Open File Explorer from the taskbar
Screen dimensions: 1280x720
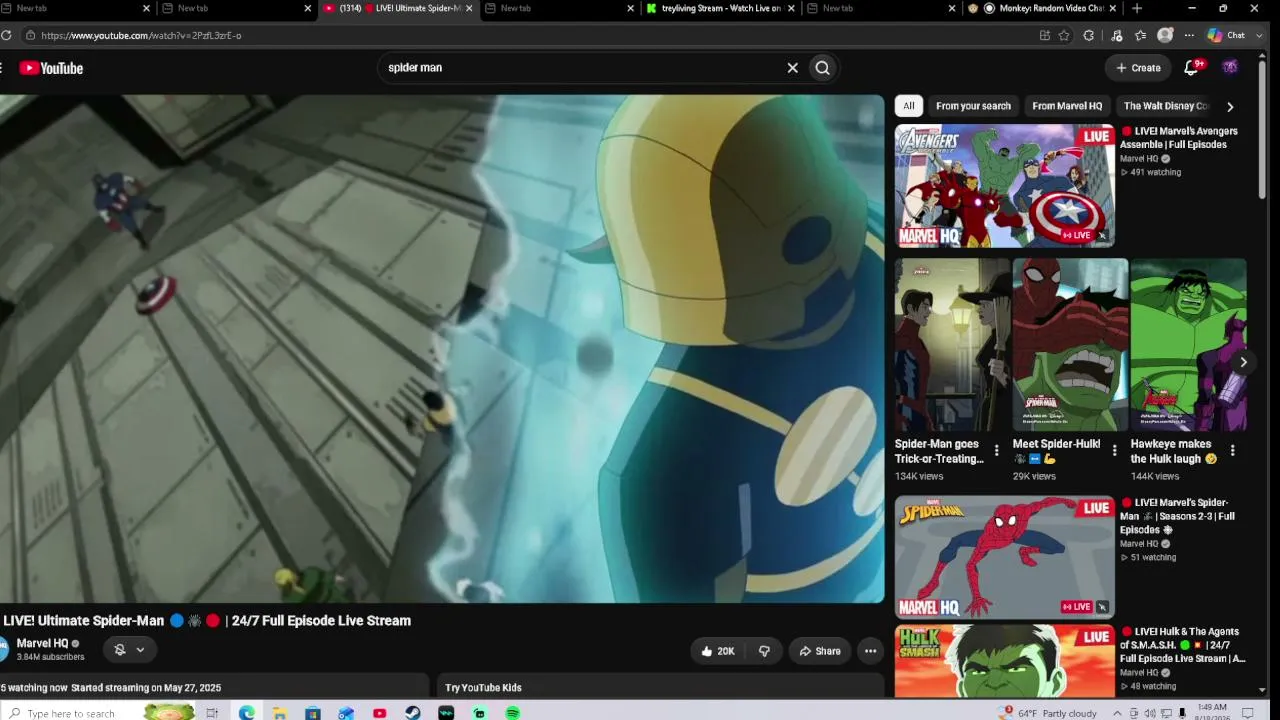tap(280, 713)
